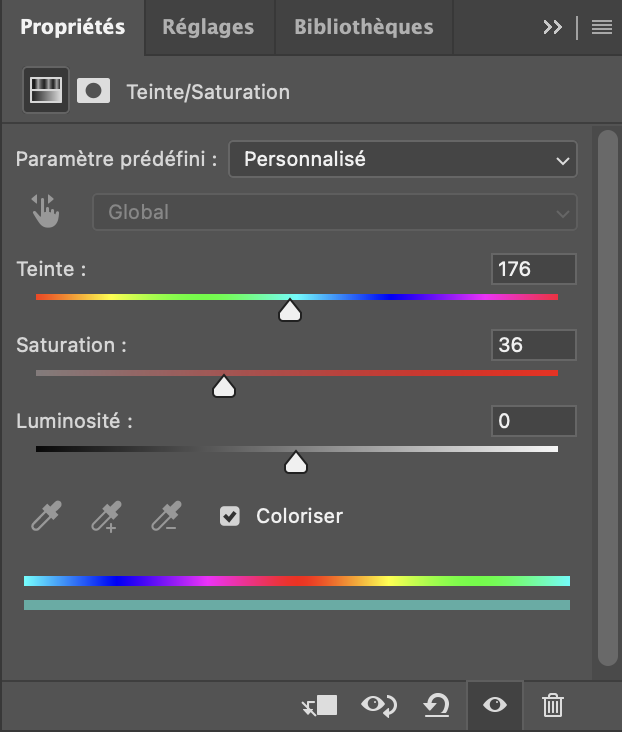This screenshot has height=732, width=622.
Task: Toggle layer visibility eye icon
Action: click(x=494, y=706)
